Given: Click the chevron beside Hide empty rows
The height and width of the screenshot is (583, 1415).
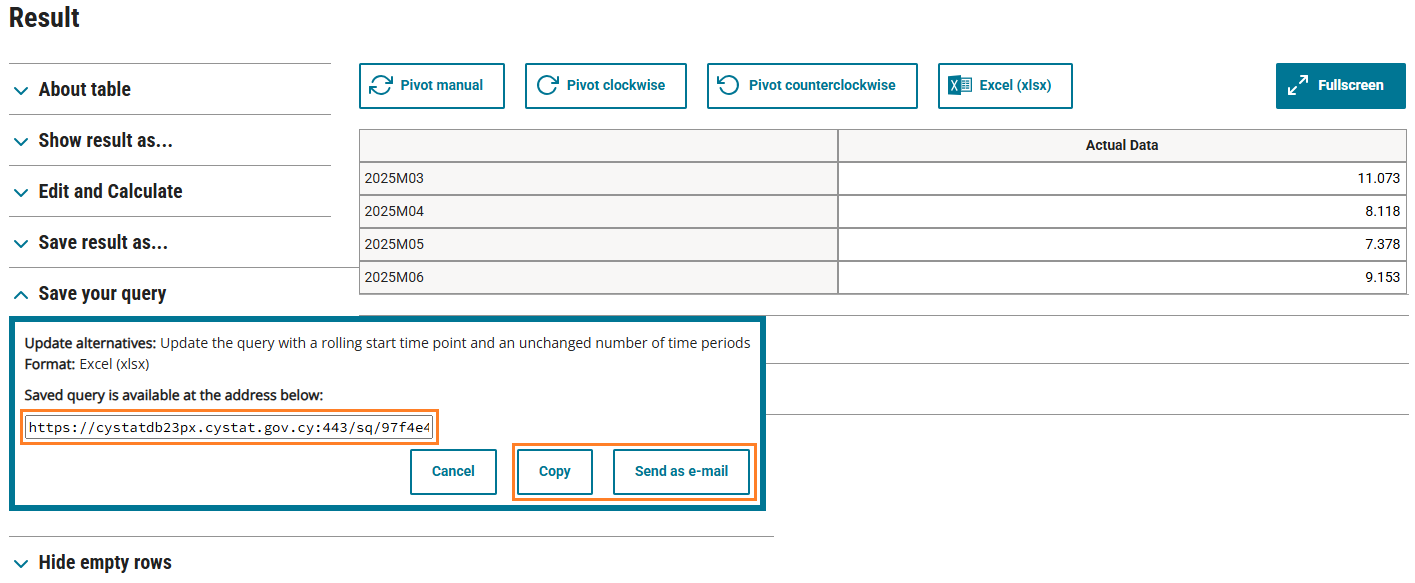Looking at the screenshot, I should click(21, 564).
